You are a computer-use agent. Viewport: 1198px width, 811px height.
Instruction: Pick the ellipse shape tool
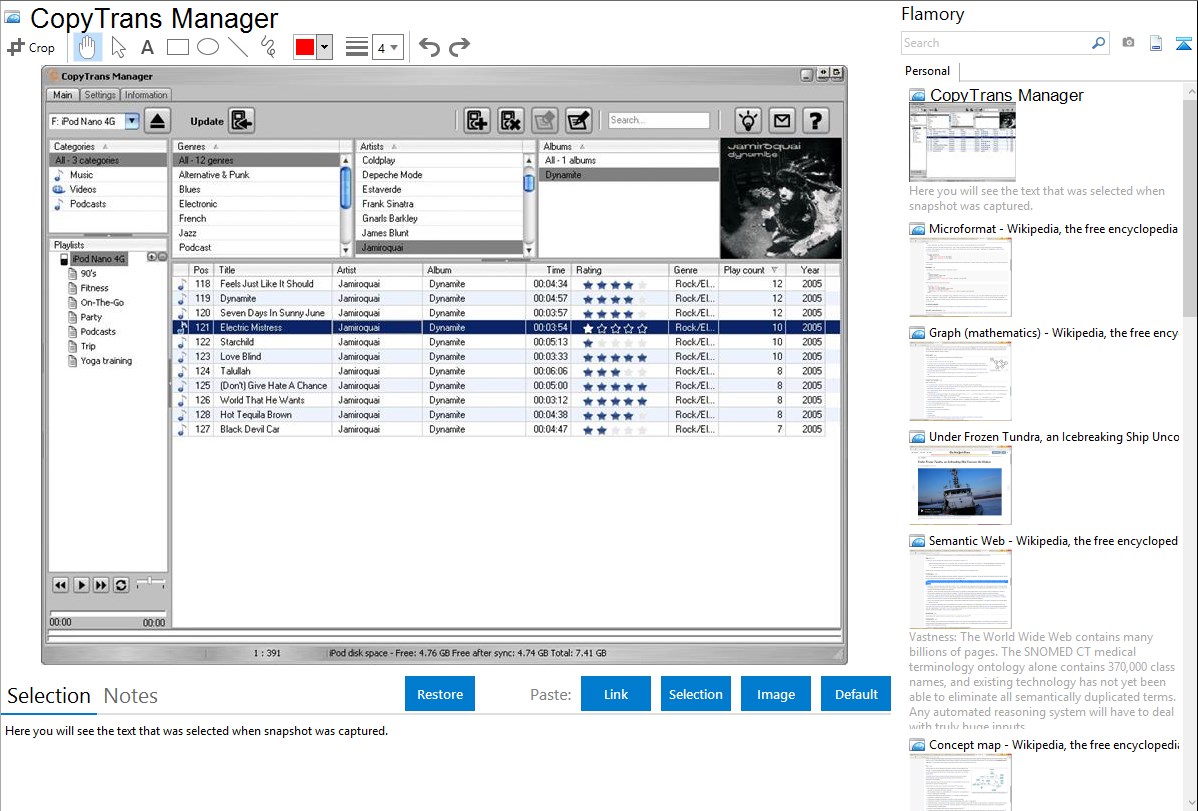click(208, 47)
